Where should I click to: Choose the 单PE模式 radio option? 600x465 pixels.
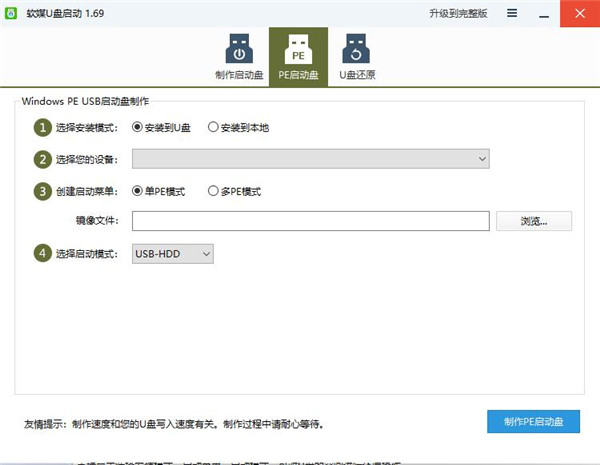click(x=138, y=191)
